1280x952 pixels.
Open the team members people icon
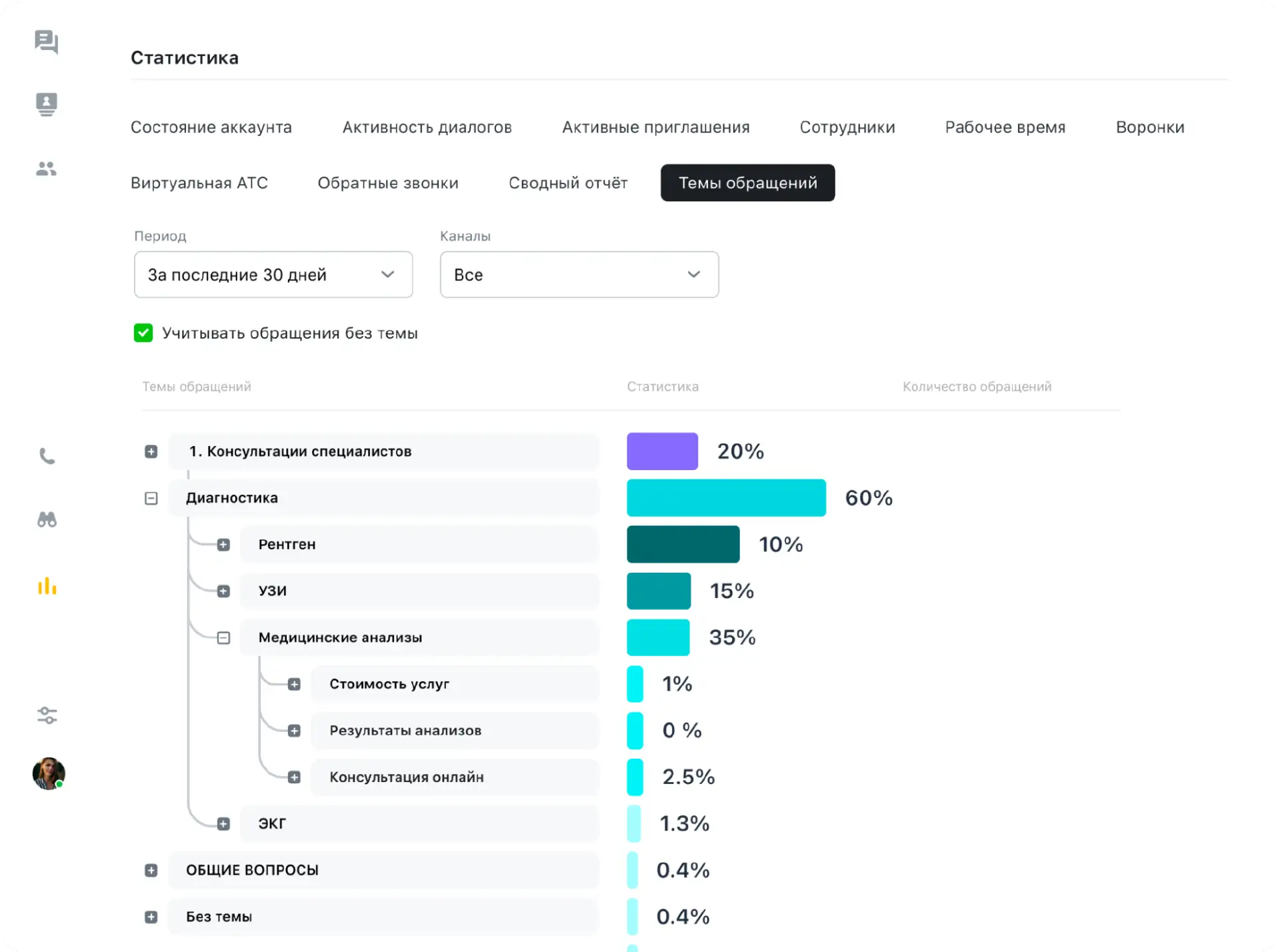tap(46, 169)
